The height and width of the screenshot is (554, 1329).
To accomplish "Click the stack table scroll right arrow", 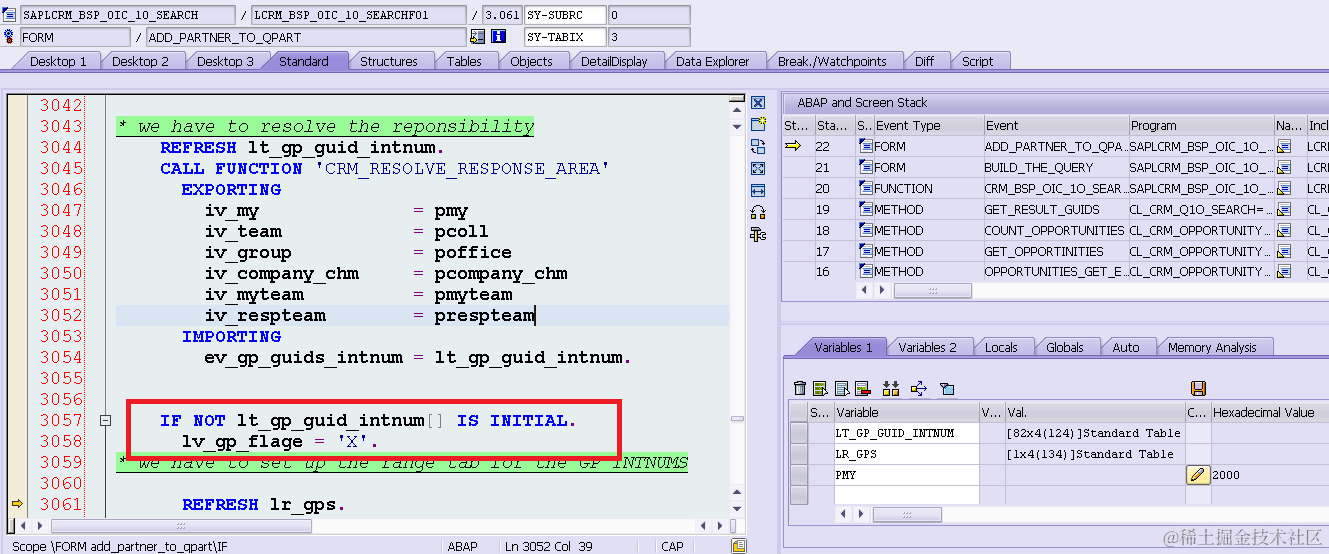I will 884,290.
